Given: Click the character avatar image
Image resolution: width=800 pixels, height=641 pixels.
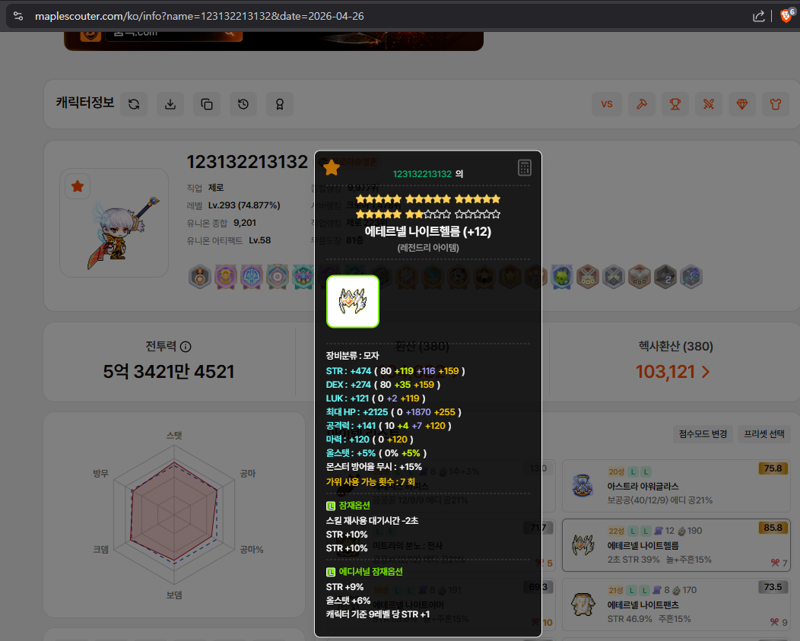Looking at the screenshot, I should (x=121, y=233).
